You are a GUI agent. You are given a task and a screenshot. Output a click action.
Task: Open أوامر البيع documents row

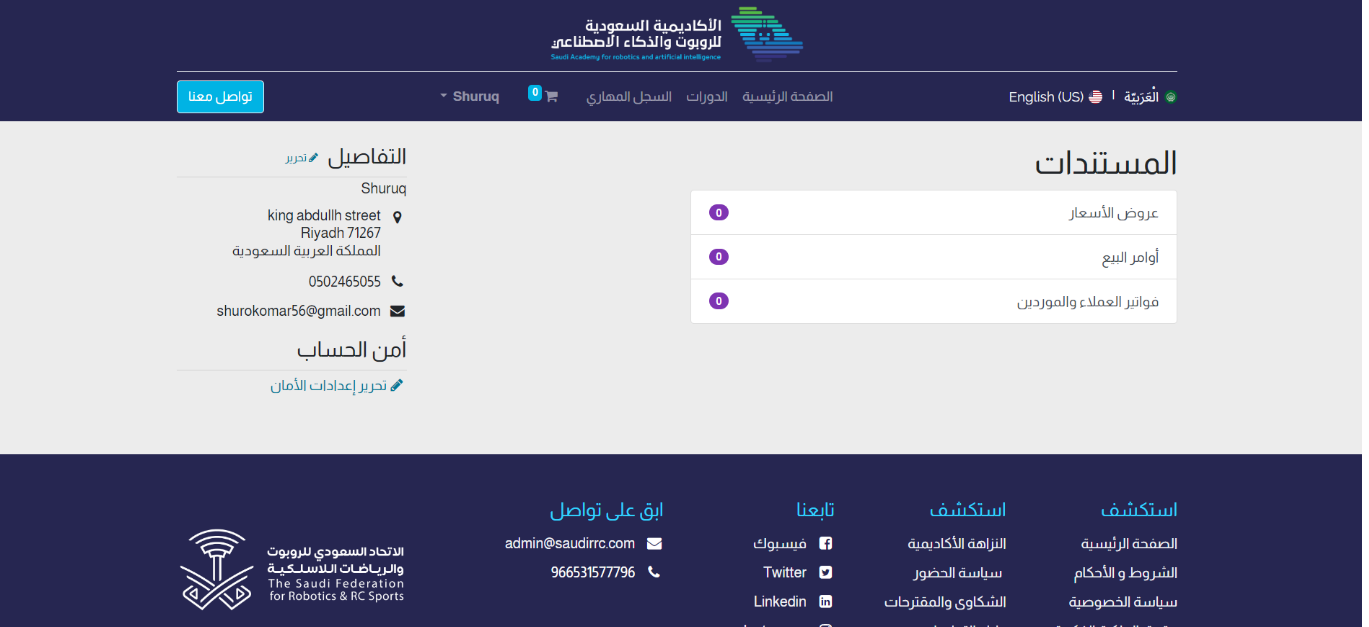(x=933, y=257)
